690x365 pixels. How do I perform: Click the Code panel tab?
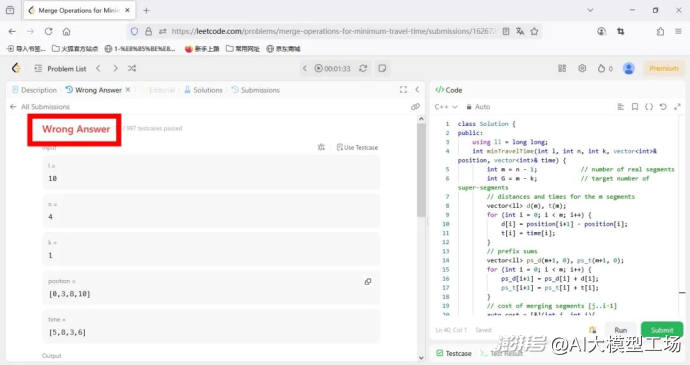coord(449,90)
